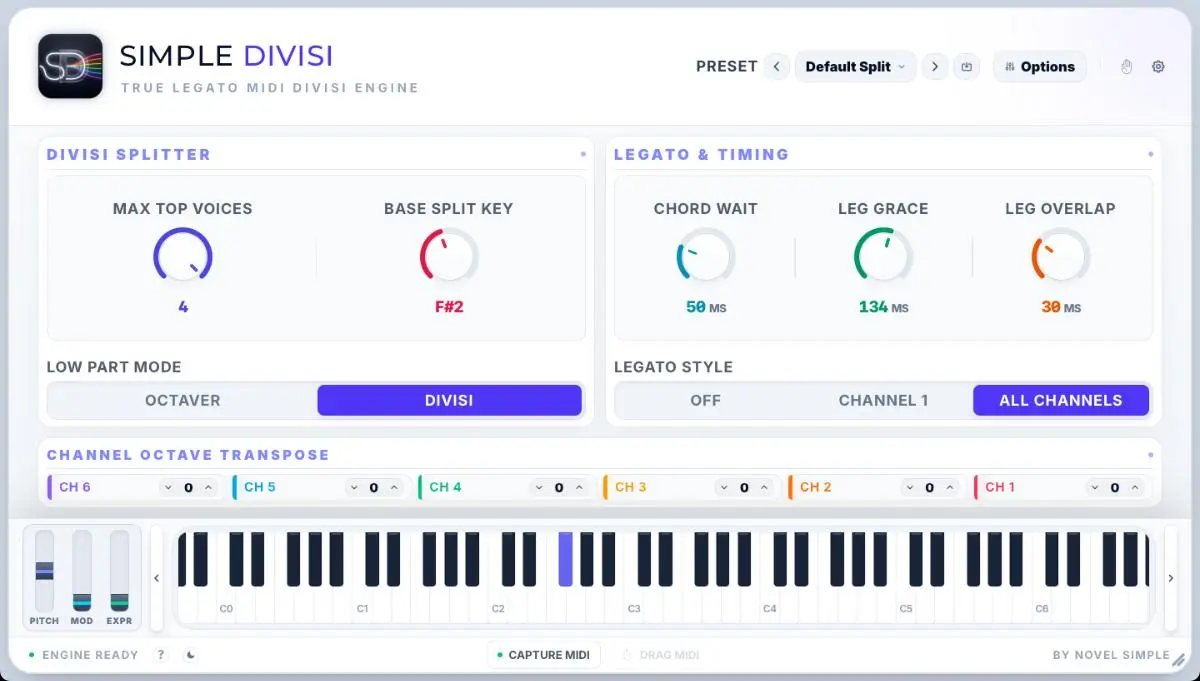Click the By Novel Simple credit
The width and height of the screenshot is (1200, 681).
click(x=1111, y=655)
